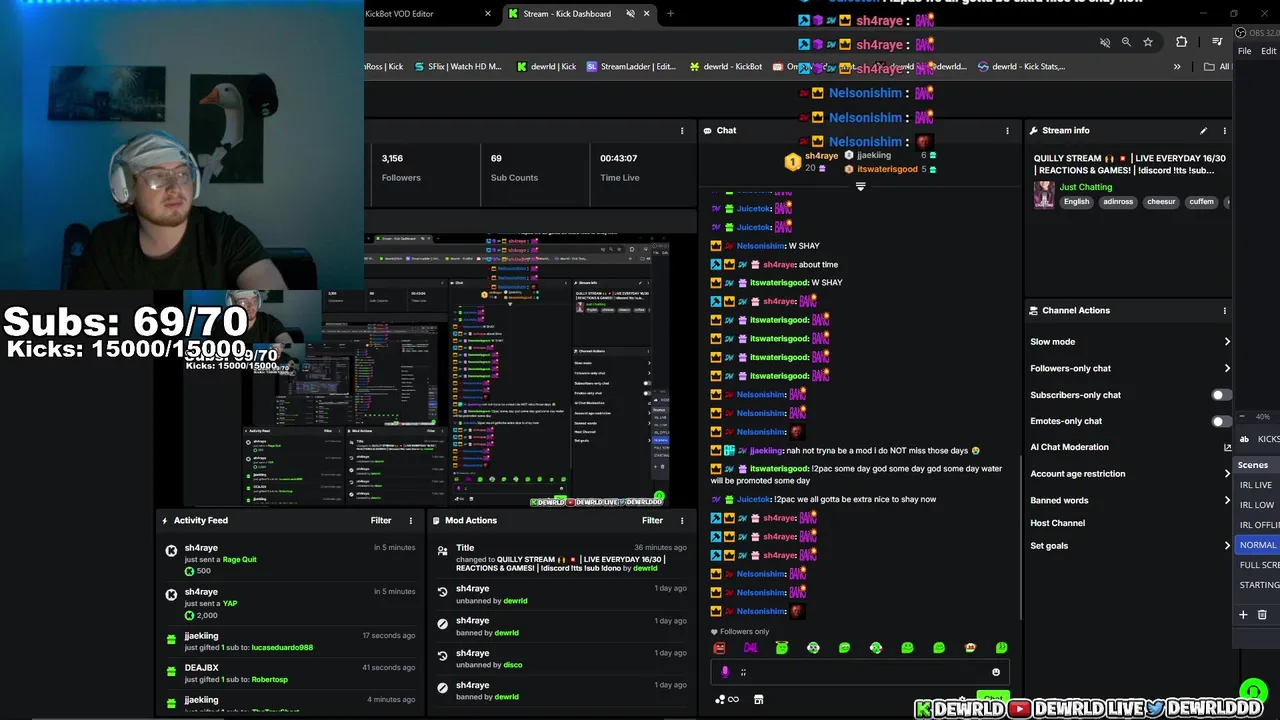Click the purple microphone icon in chat input
1280x720 pixels.
(x=725, y=672)
